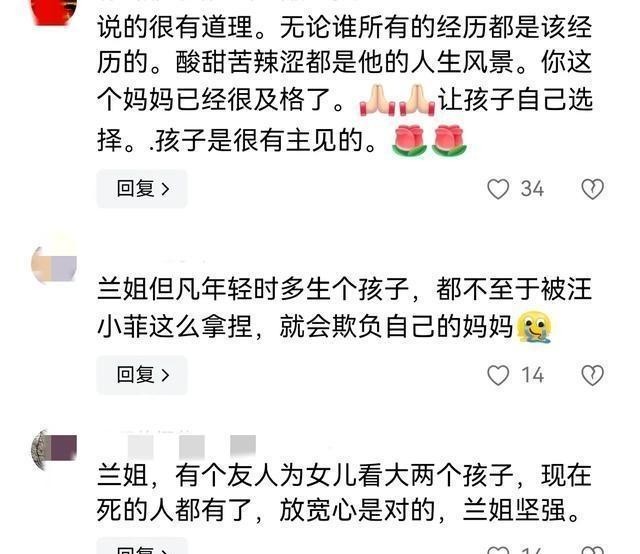Tap broken heart on bottom 兰姐坚强 comment
The height and width of the screenshot is (554, 640).
[x=592, y=550]
